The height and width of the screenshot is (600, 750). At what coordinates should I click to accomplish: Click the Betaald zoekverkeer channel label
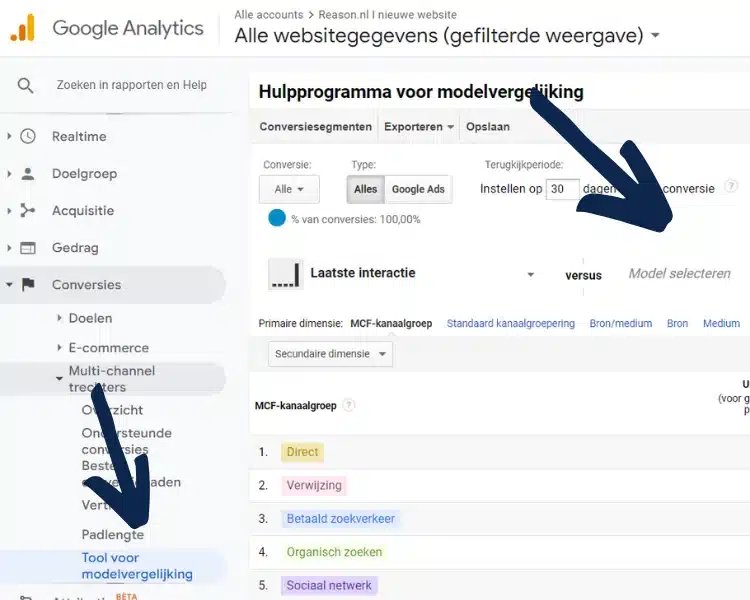click(x=341, y=519)
